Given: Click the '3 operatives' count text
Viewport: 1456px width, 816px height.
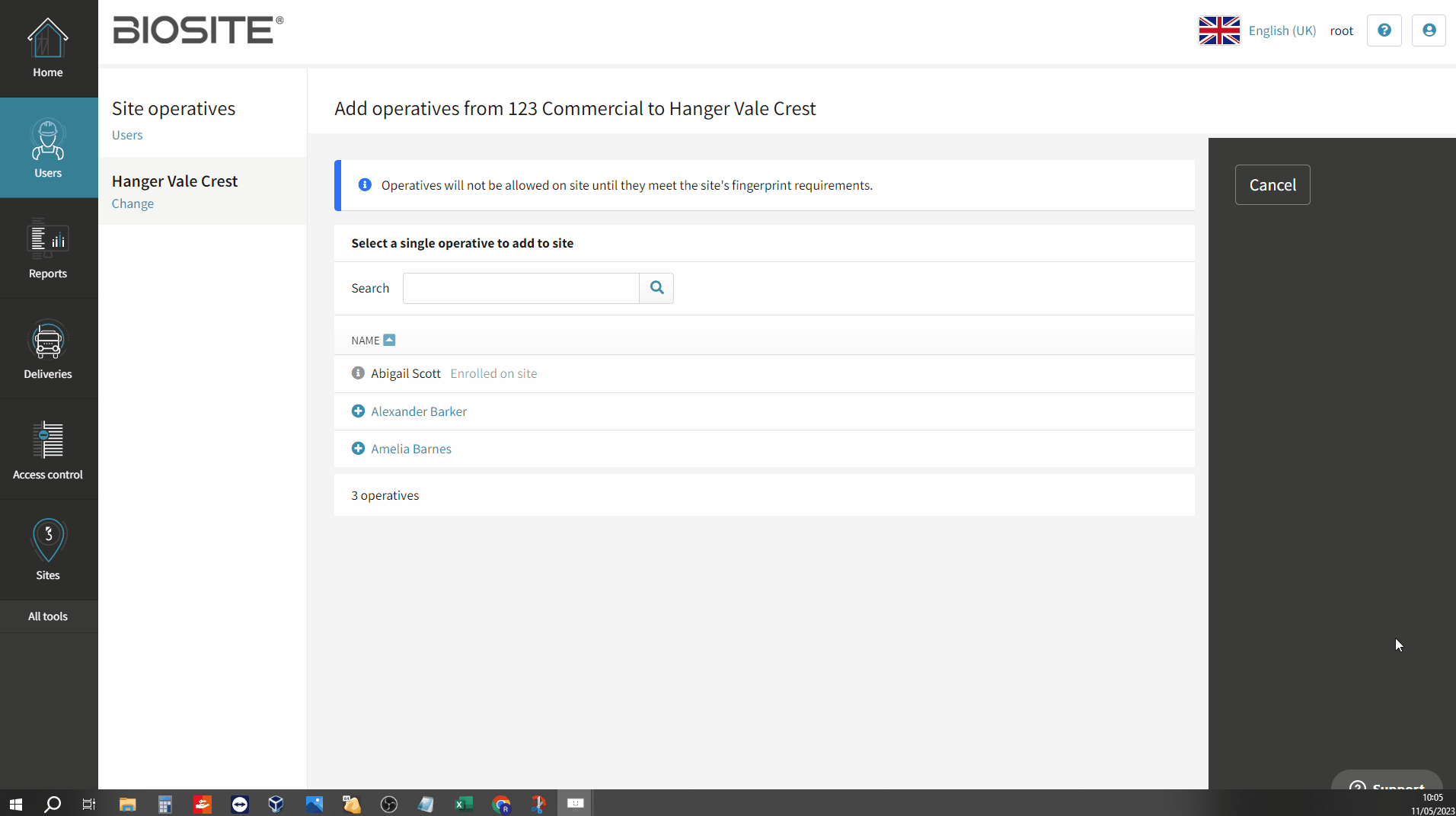Looking at the screenshot, I should tap(385, 495).
